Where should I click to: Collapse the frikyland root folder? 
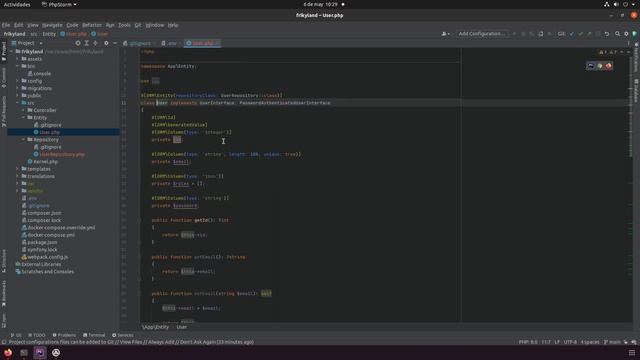(11, 52)
